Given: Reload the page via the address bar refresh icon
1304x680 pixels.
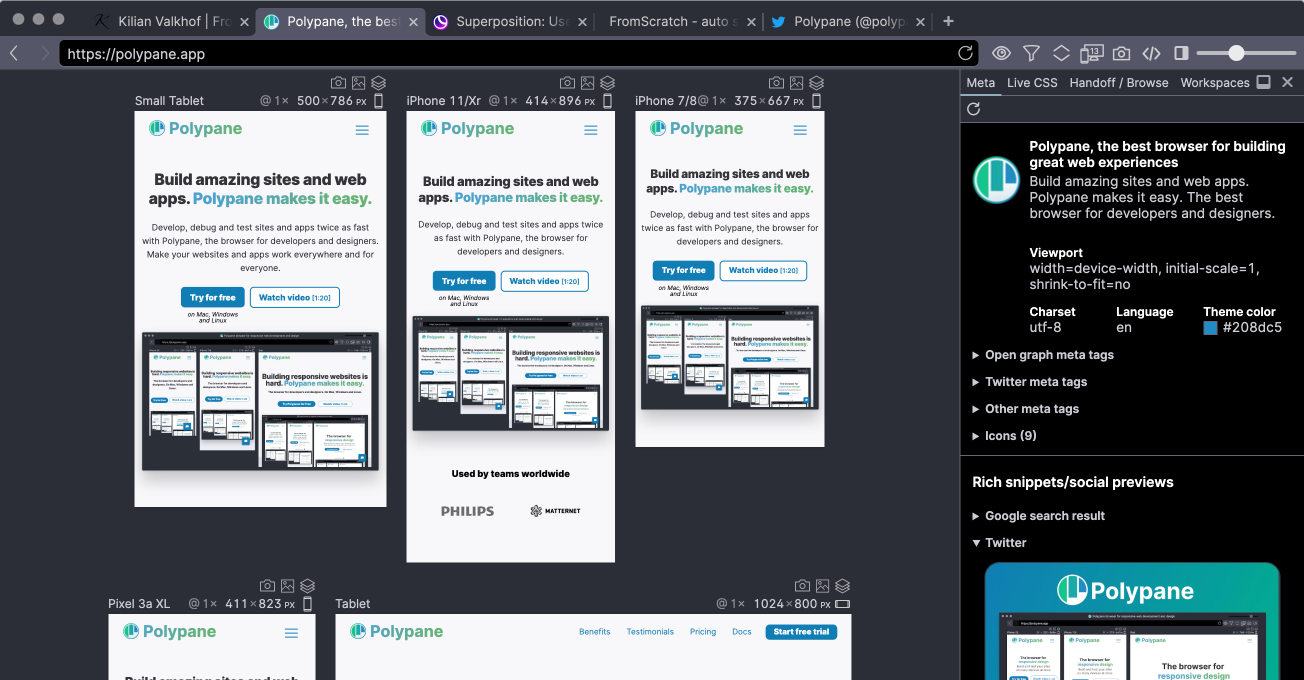Looking at the screenshot, I should pos(965,53).
